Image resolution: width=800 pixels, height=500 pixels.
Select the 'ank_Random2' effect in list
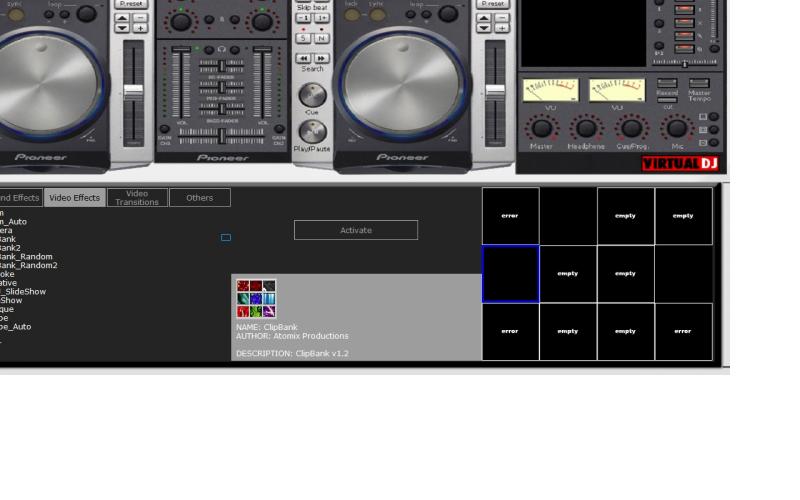(29, 265)
